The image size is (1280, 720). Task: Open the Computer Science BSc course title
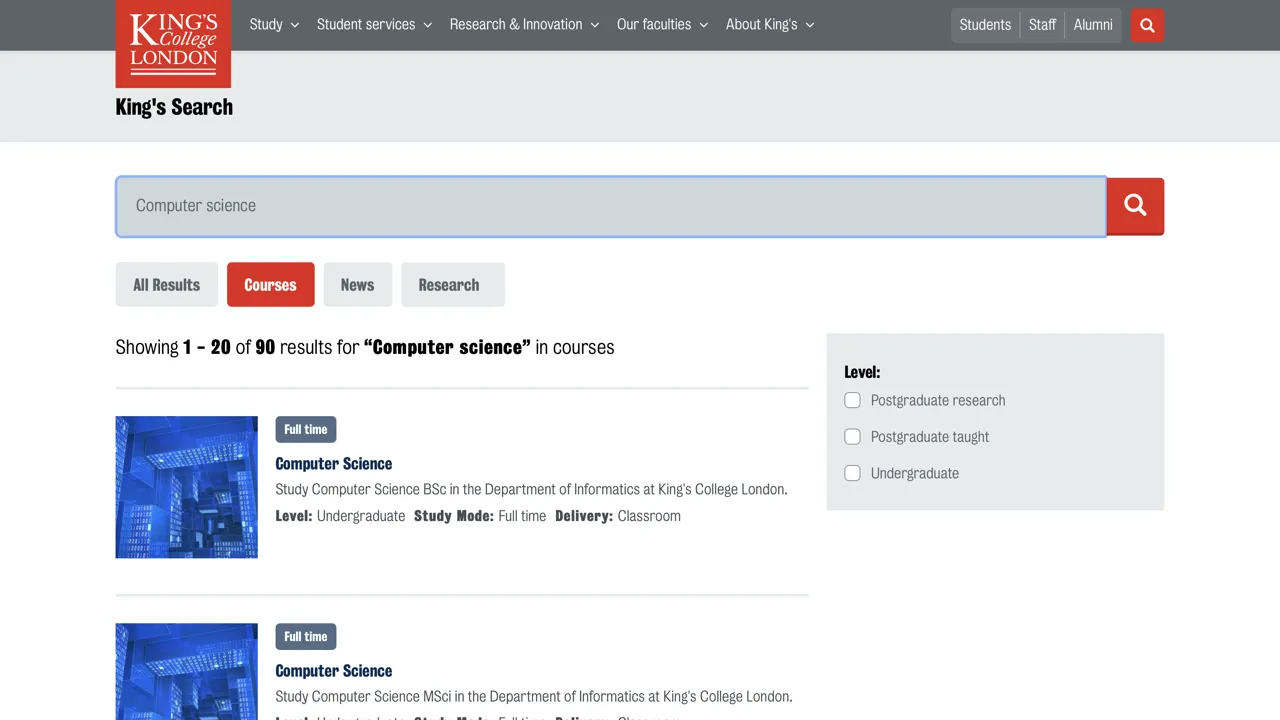333,464
